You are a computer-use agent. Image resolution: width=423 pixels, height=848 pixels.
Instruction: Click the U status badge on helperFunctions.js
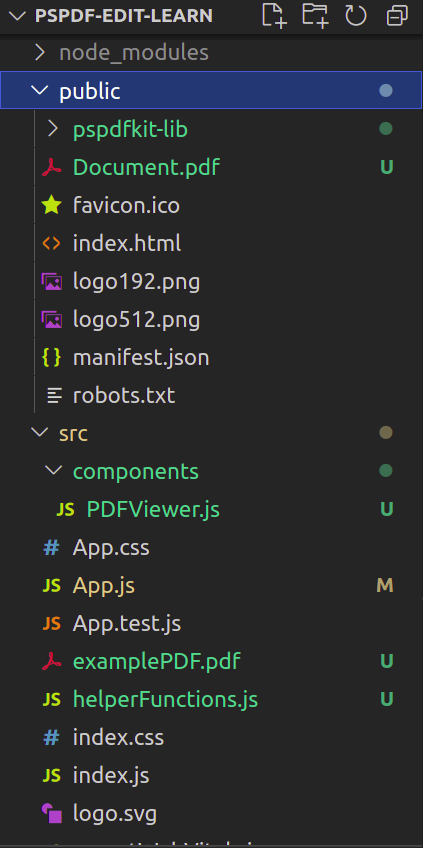coord(386,699)
